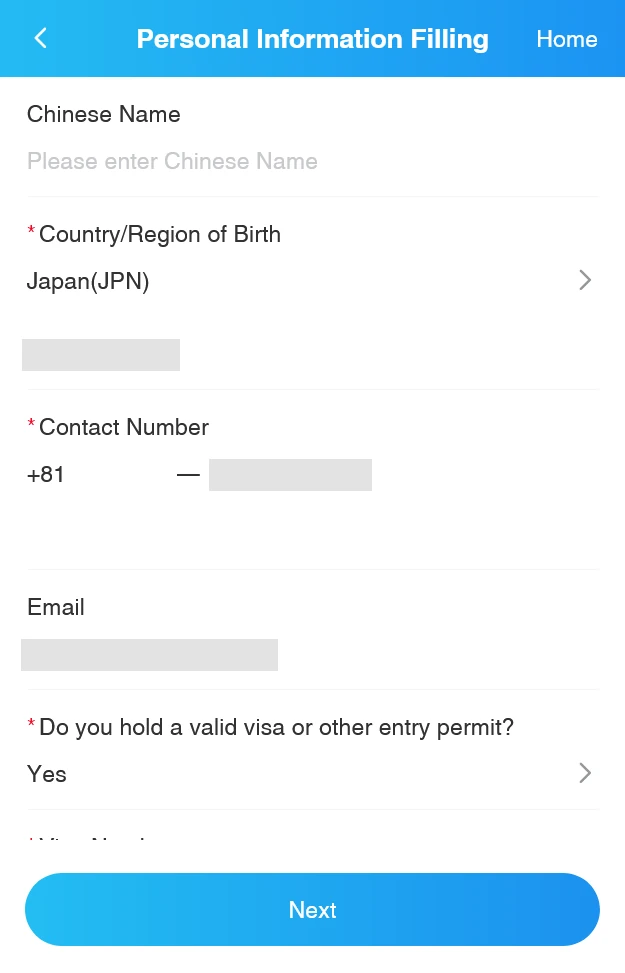Expand the valid visa question chevron
The height and width of the screenshot is (973, 625).
point(586,773)
